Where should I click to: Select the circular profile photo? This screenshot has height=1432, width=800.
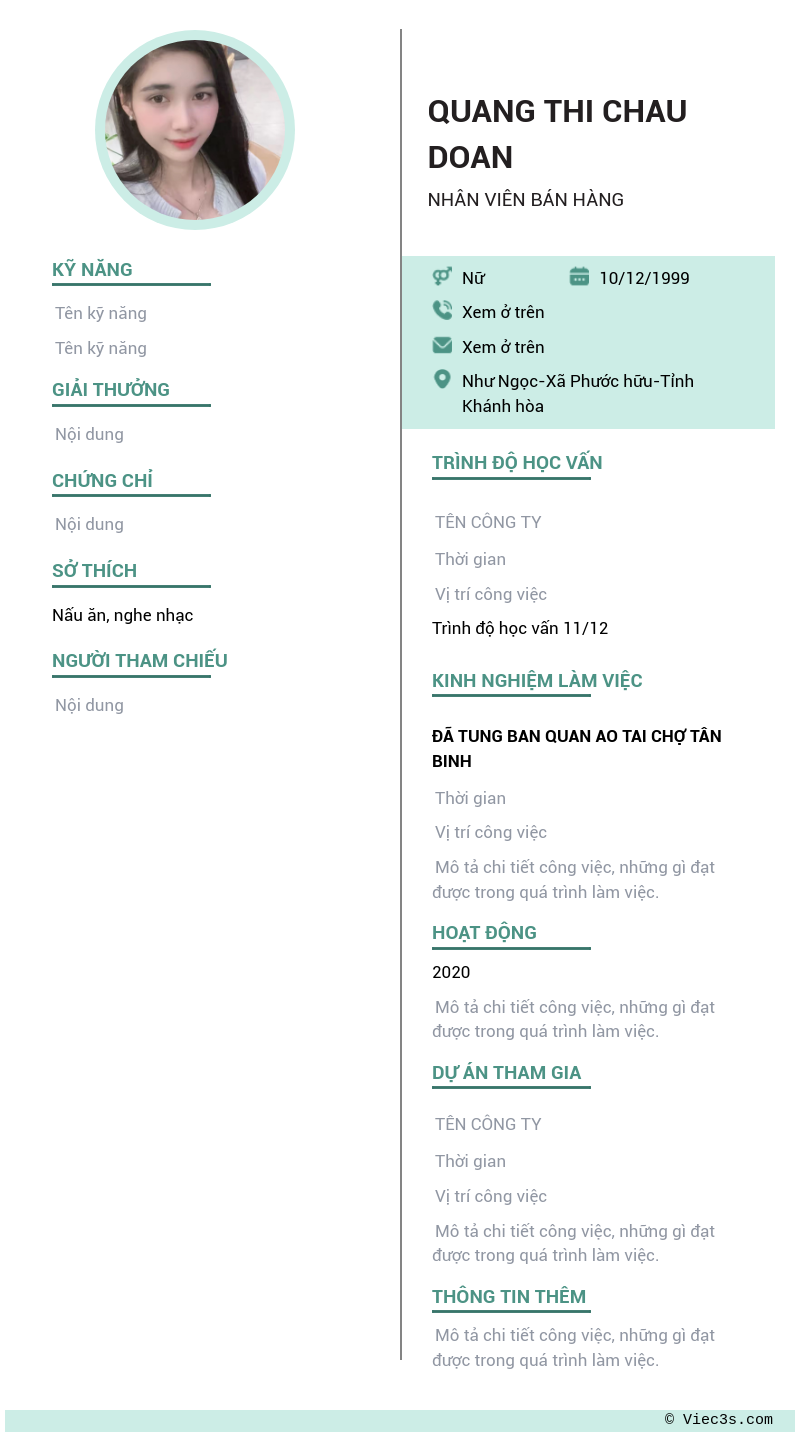(195, 130)
